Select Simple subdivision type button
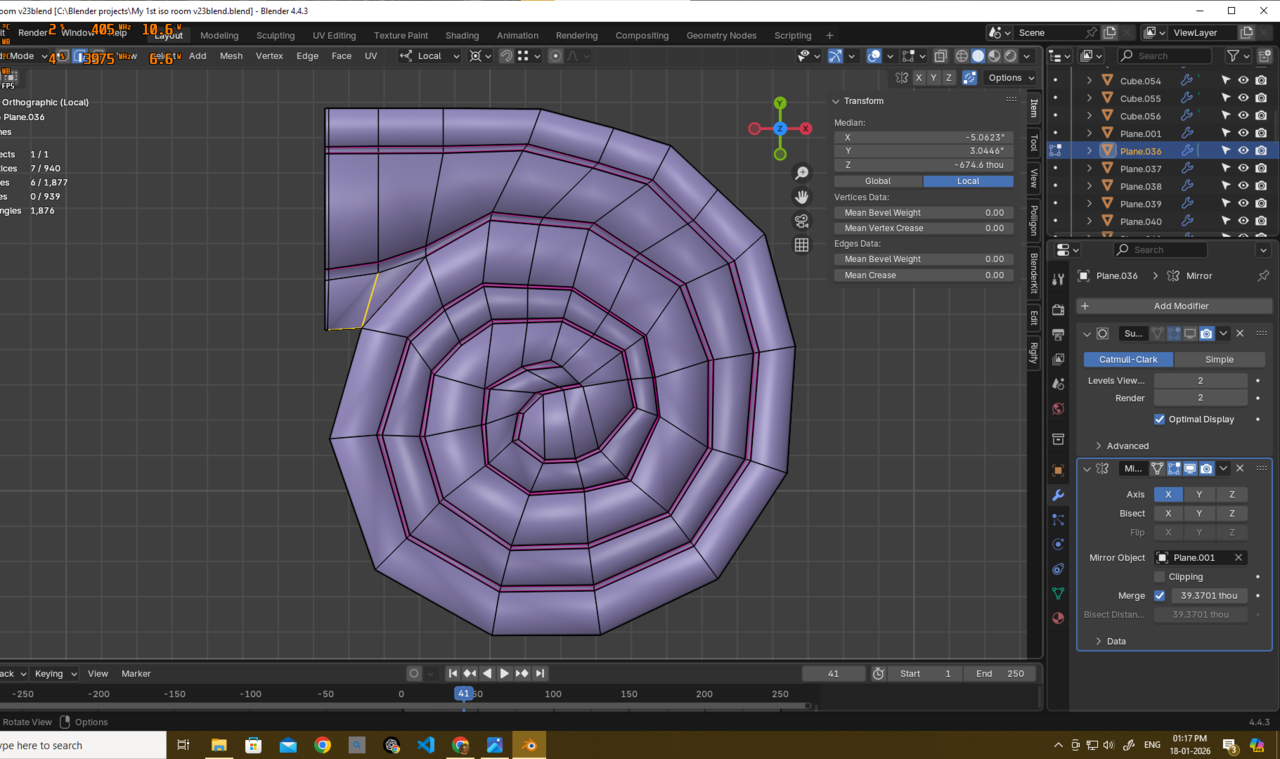The image size is (1280, 759). [1219, 359]
